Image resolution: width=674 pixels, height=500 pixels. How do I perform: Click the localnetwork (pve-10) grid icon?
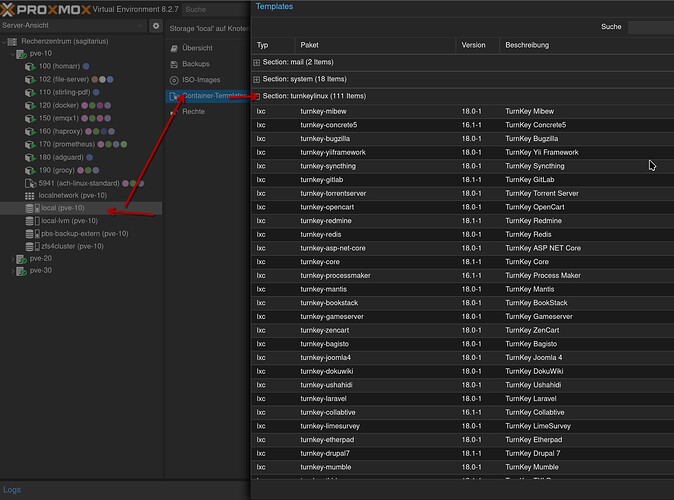[x=29, y=196]
